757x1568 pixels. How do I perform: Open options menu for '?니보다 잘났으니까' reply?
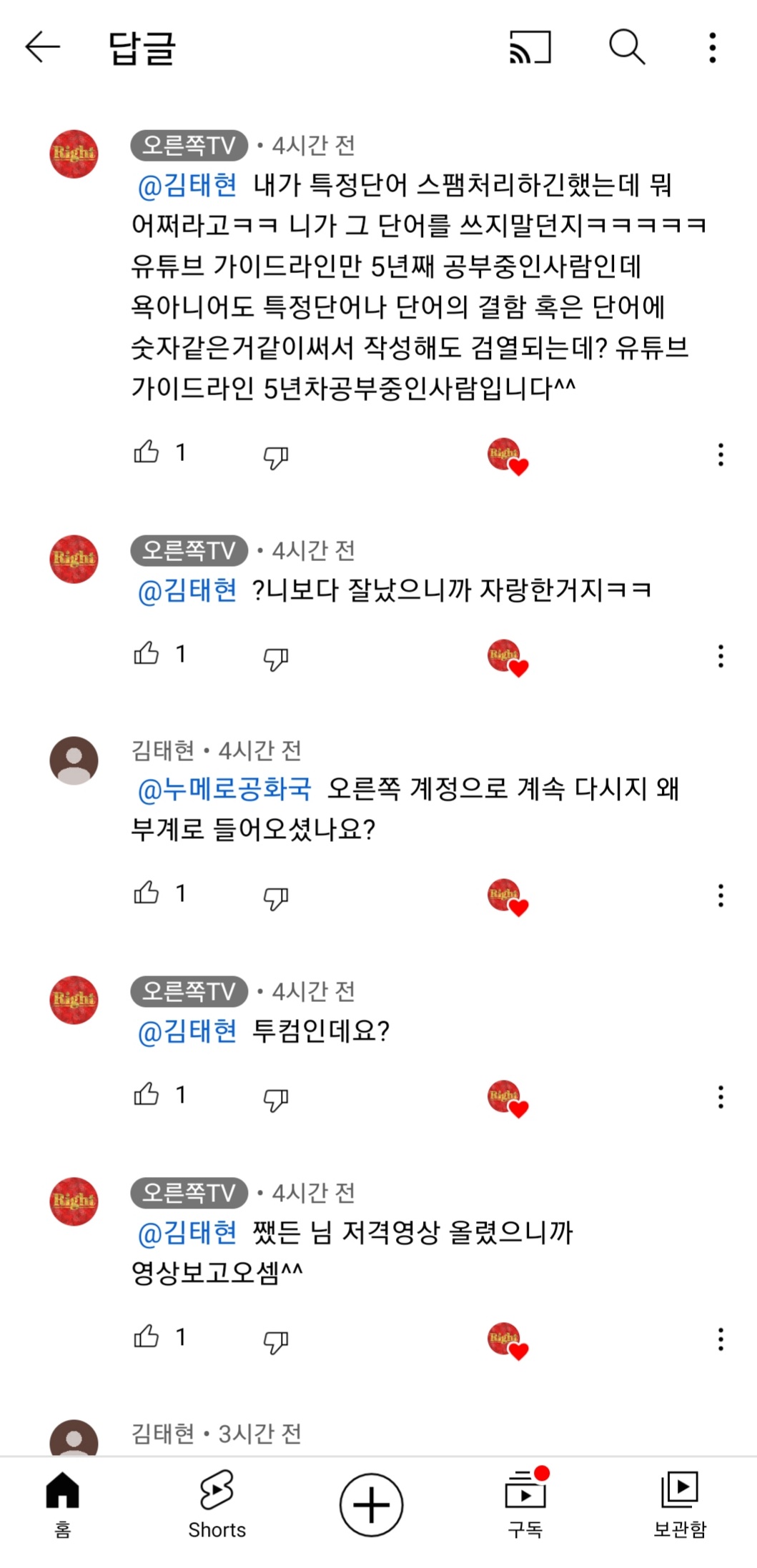pyautogui.click(x=721, y=655)
